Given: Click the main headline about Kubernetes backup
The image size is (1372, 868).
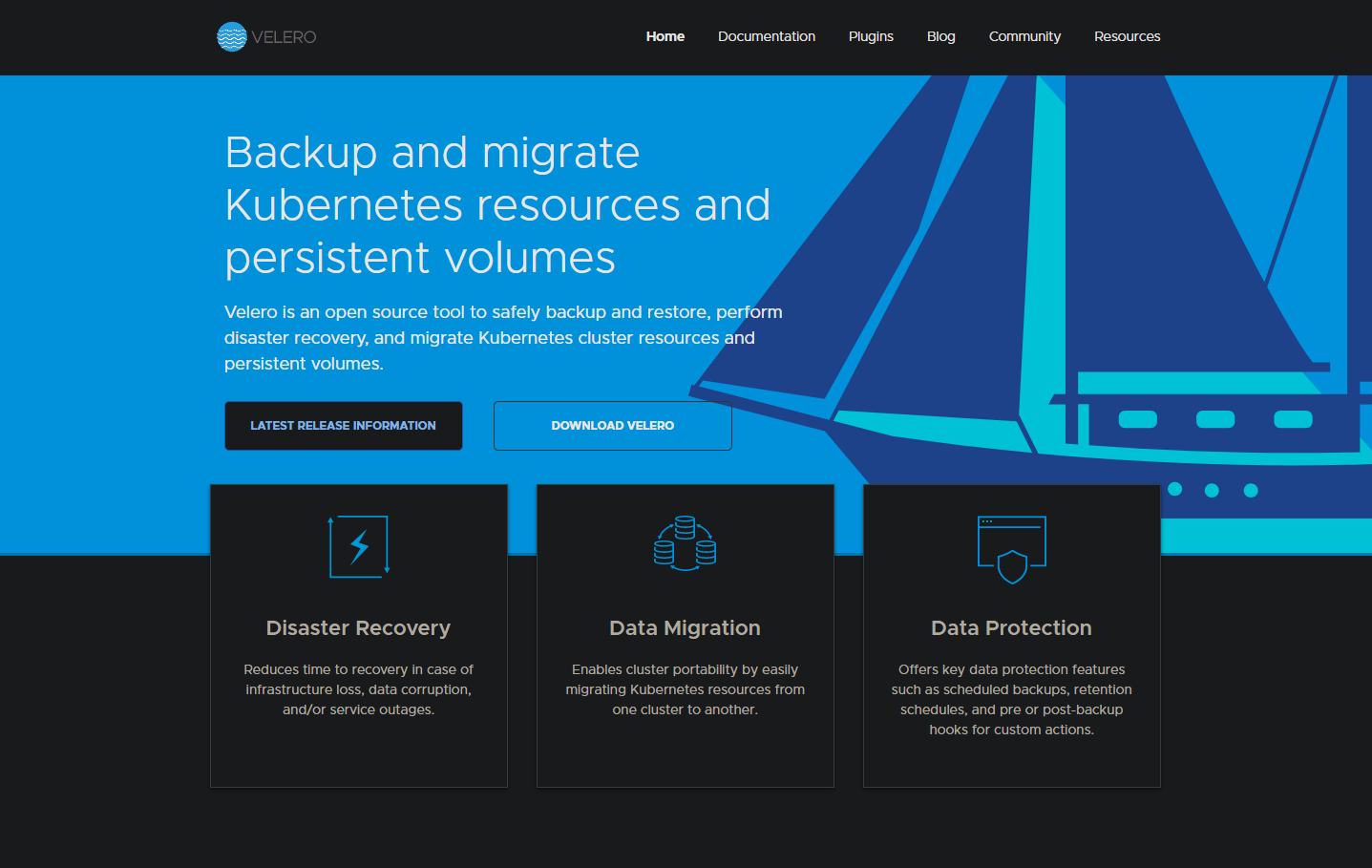Looking at the screenshot, I should tap(496, 205).
